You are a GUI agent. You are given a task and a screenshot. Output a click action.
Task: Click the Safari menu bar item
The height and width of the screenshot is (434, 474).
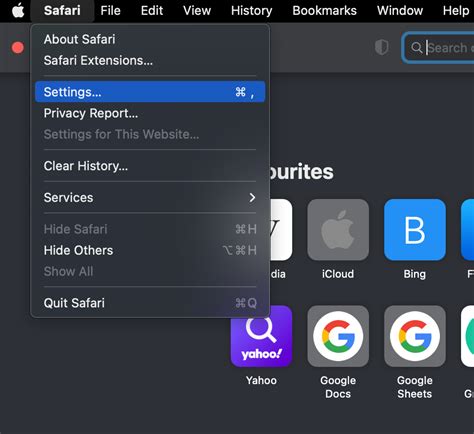coord(62,11)
